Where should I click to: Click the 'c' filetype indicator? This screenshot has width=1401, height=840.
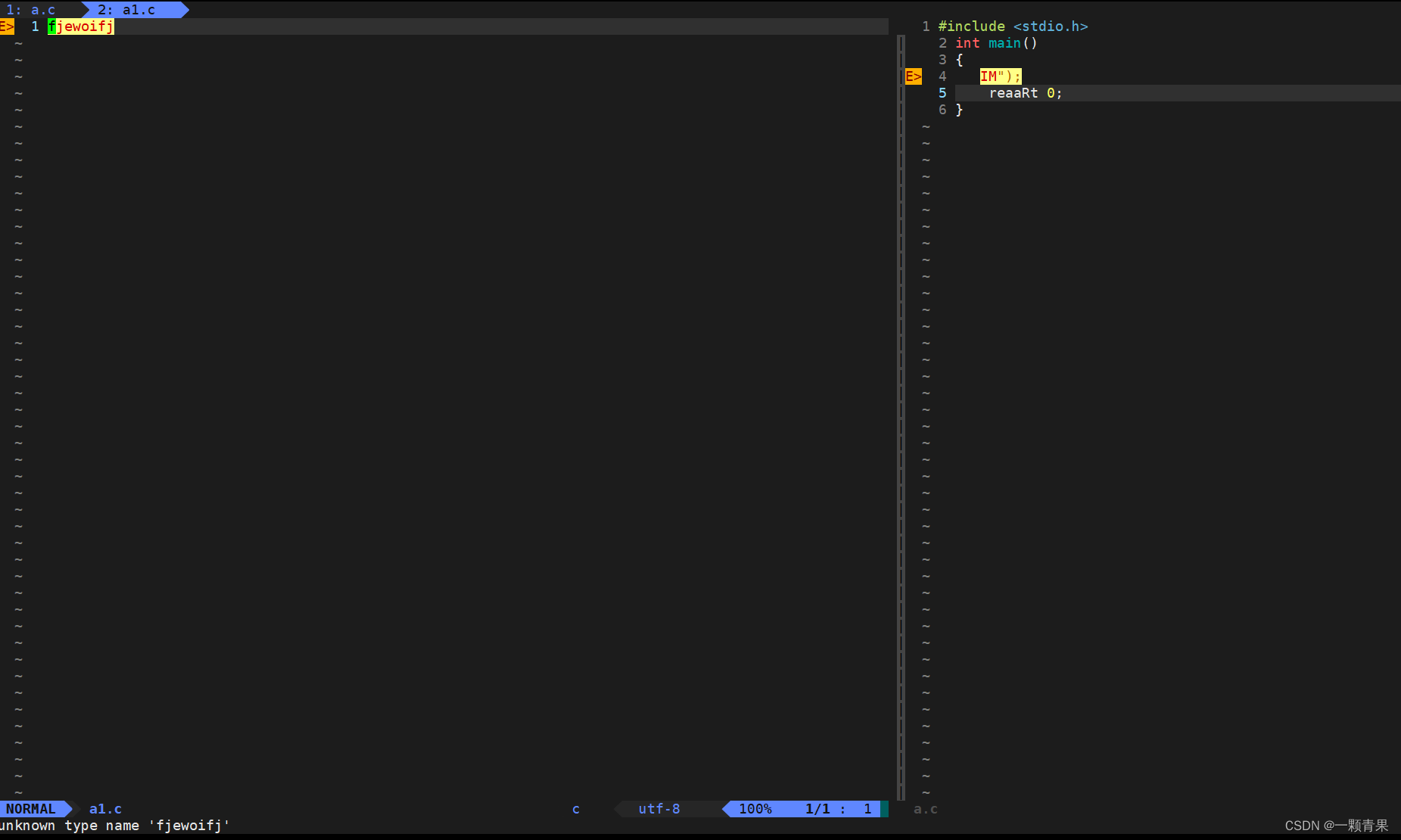(x=576, y=809)
